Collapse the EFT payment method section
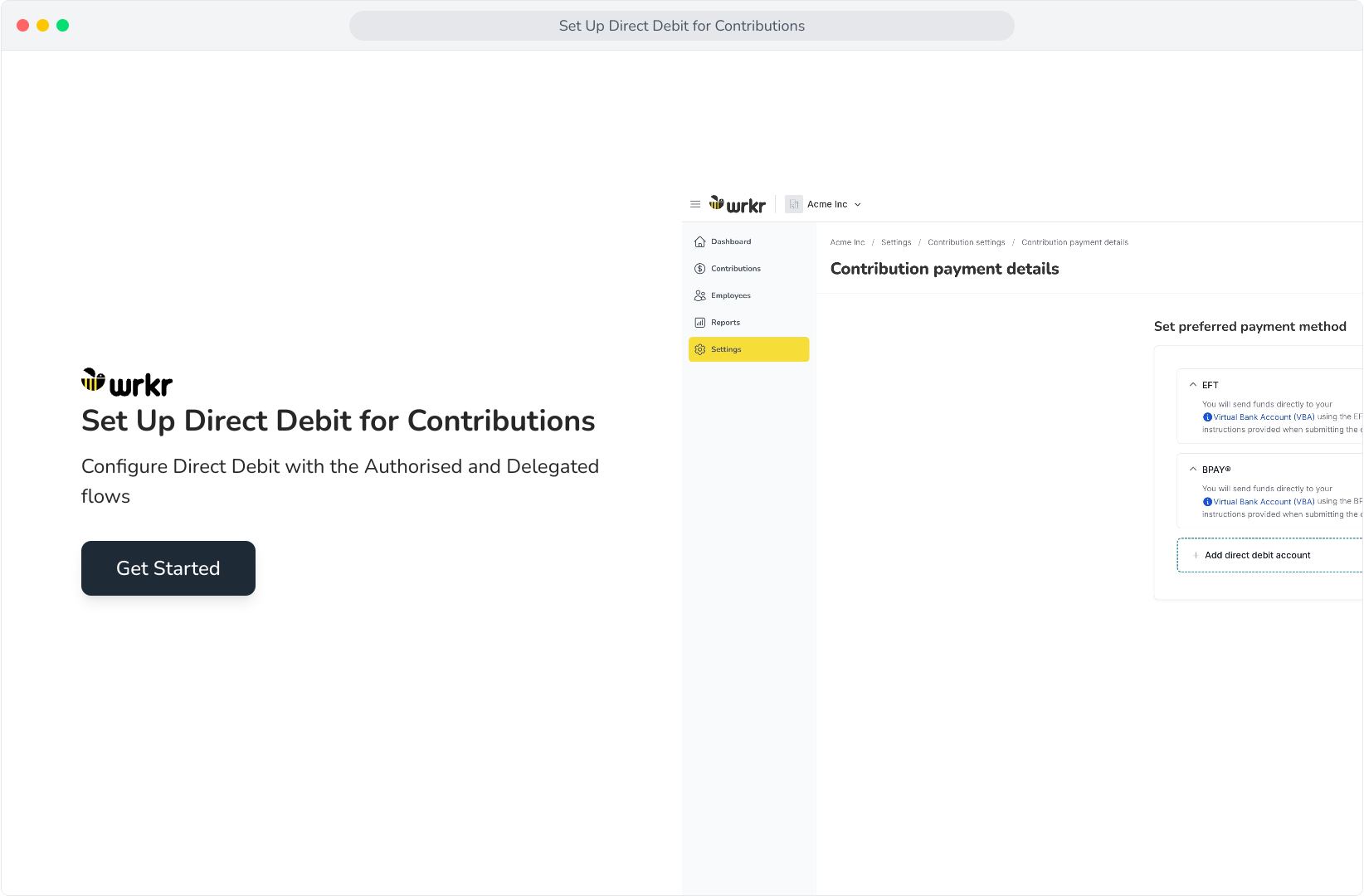Viewport: 1364px width, 896px height. [x=1193, y=385]
